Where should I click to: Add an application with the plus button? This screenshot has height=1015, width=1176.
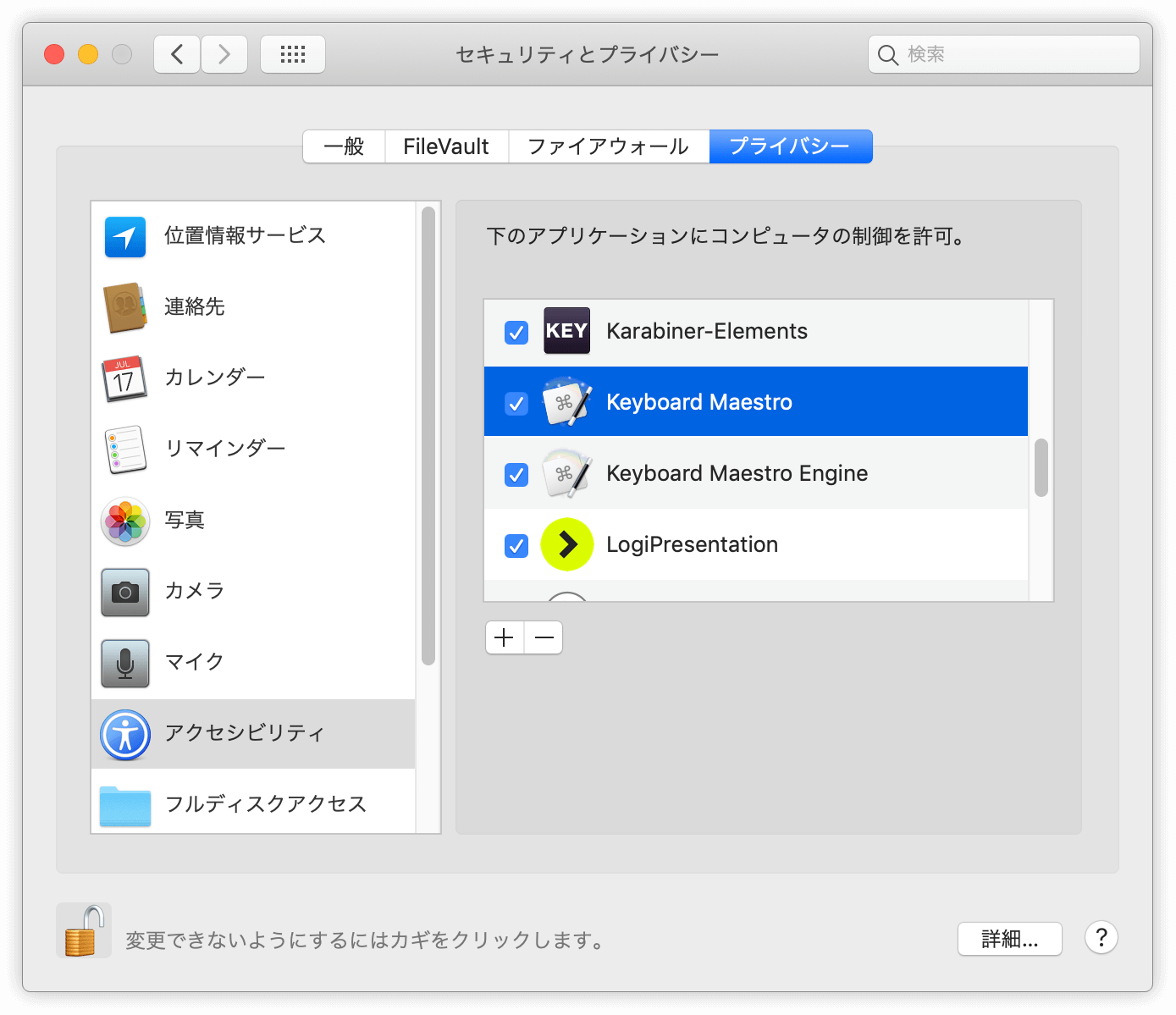click(505, 637)
